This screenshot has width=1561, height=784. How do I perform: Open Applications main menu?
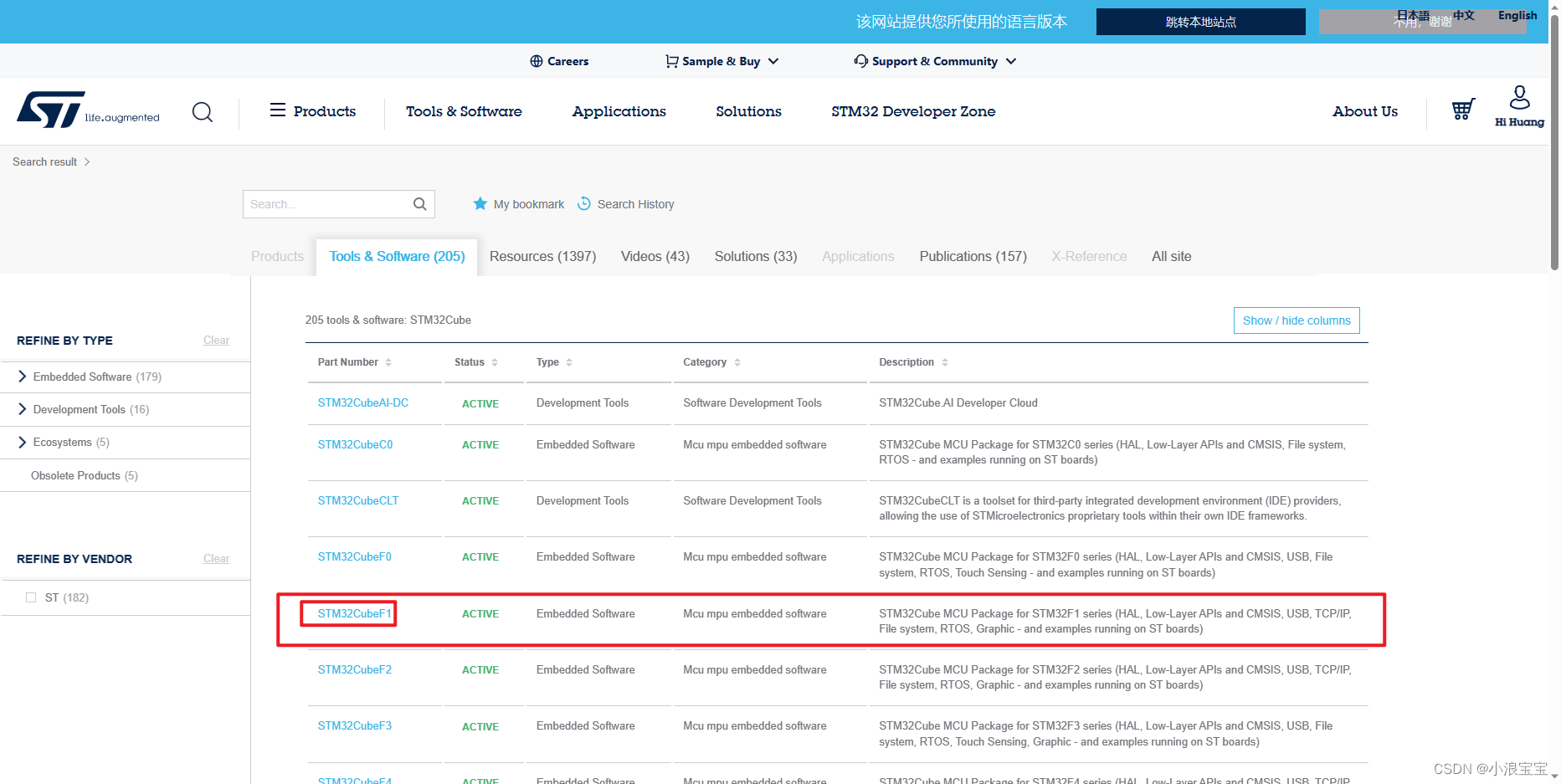[x=619, y=111]
